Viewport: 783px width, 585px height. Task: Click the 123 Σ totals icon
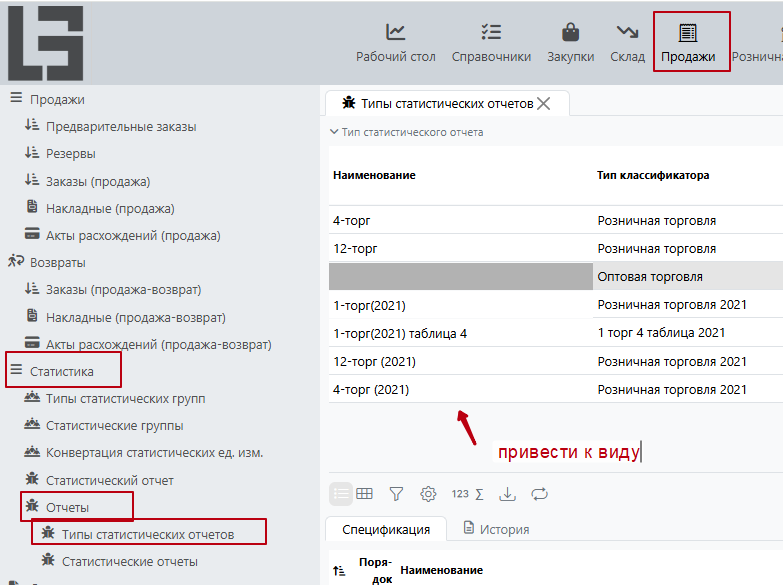[x=467, y=493]
